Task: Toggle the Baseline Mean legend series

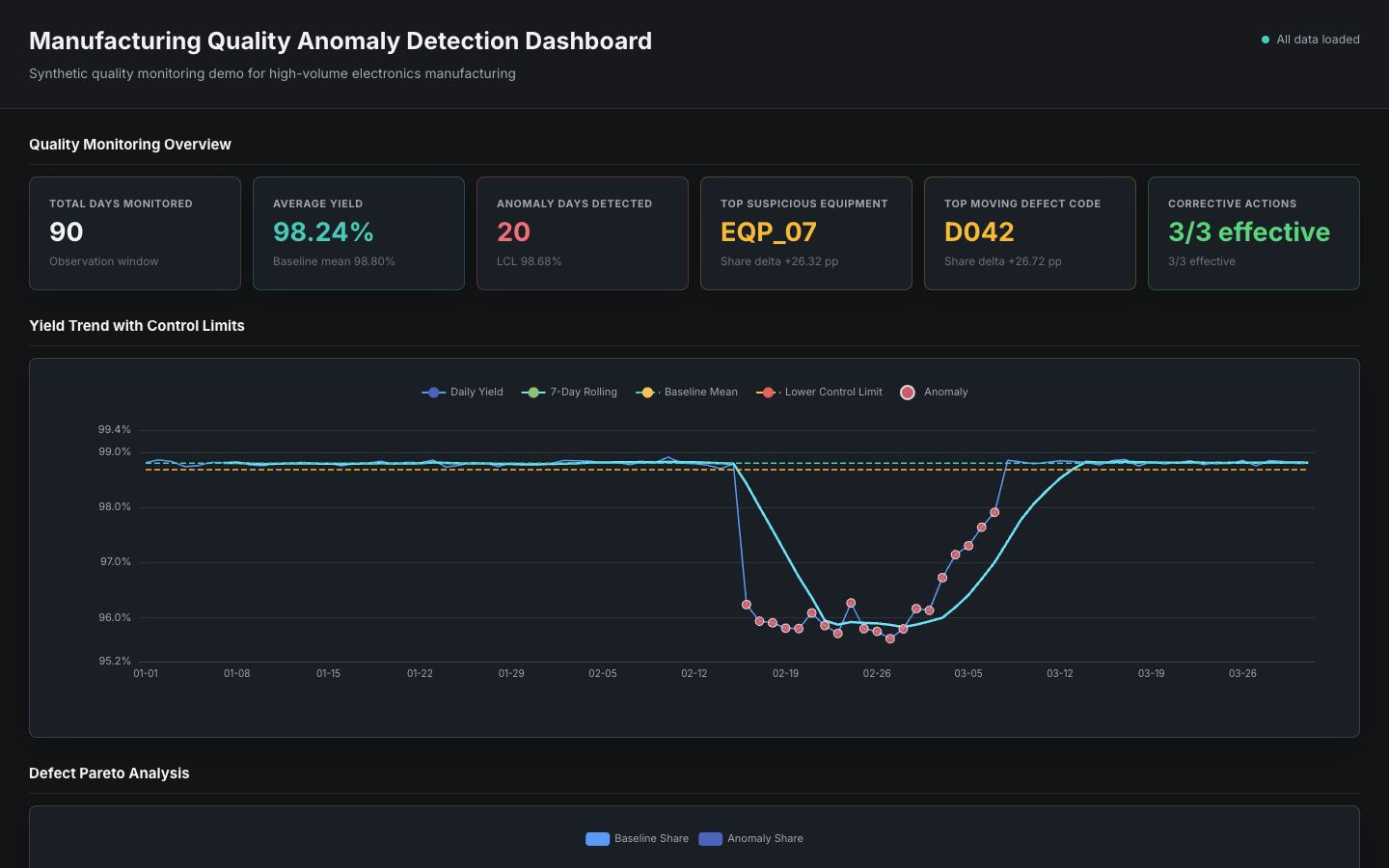Action: pyautogui.click(x=687, y=393)
